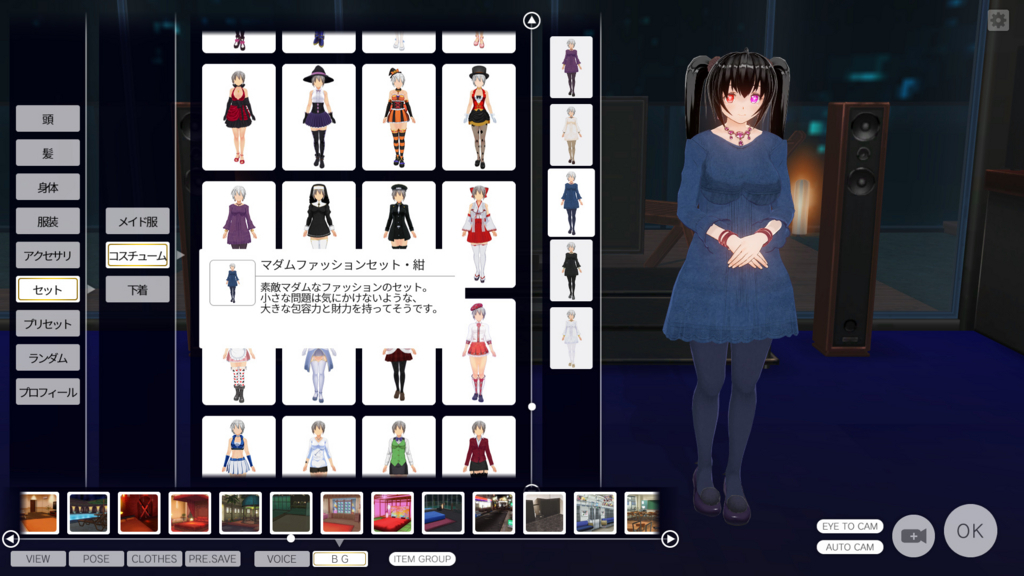The width and height of the screenshot is (1024, 576).
Task: Choose the green vest costume
Action: 399,446
